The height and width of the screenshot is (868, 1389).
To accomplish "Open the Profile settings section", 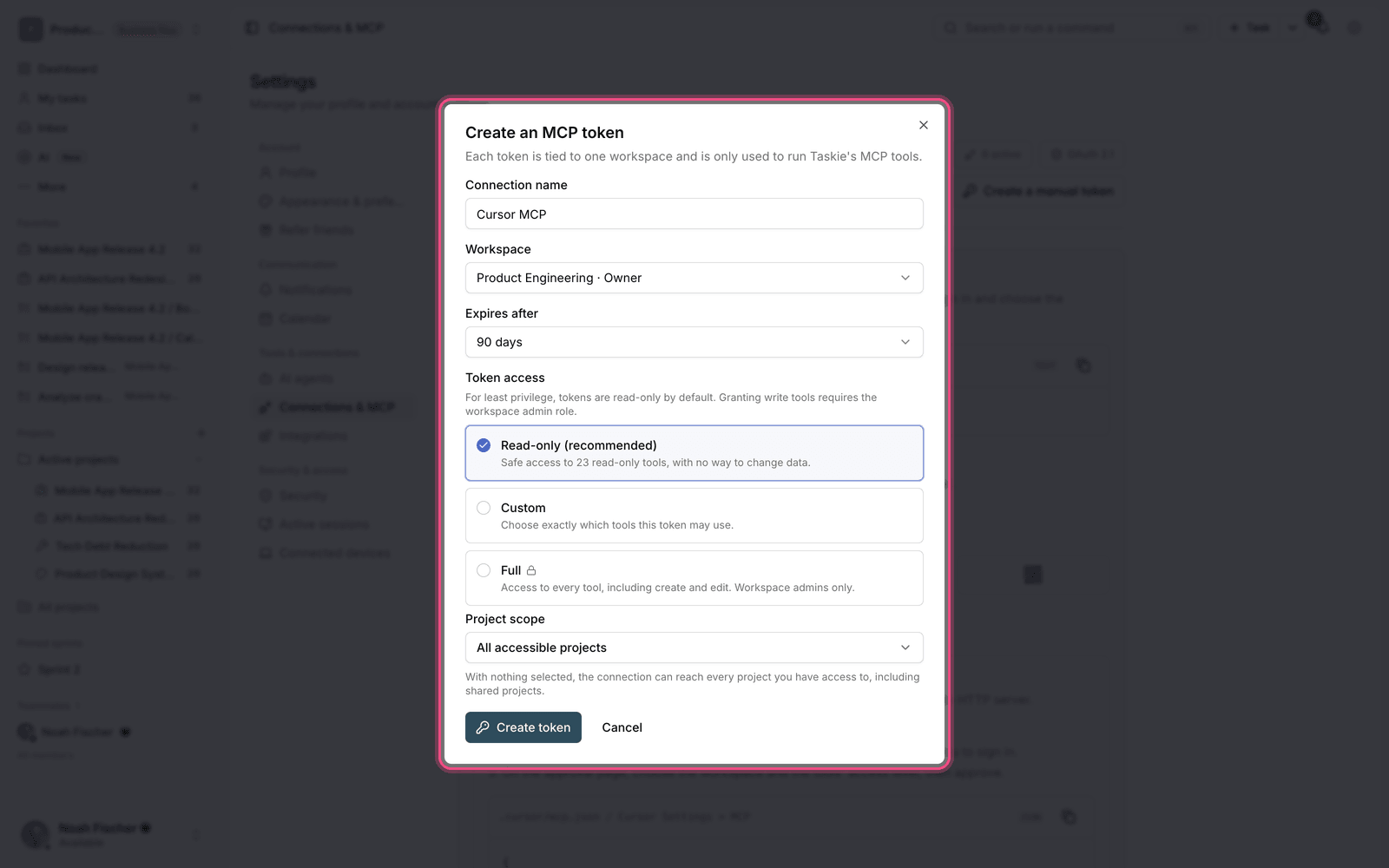I will pos(333,173).
